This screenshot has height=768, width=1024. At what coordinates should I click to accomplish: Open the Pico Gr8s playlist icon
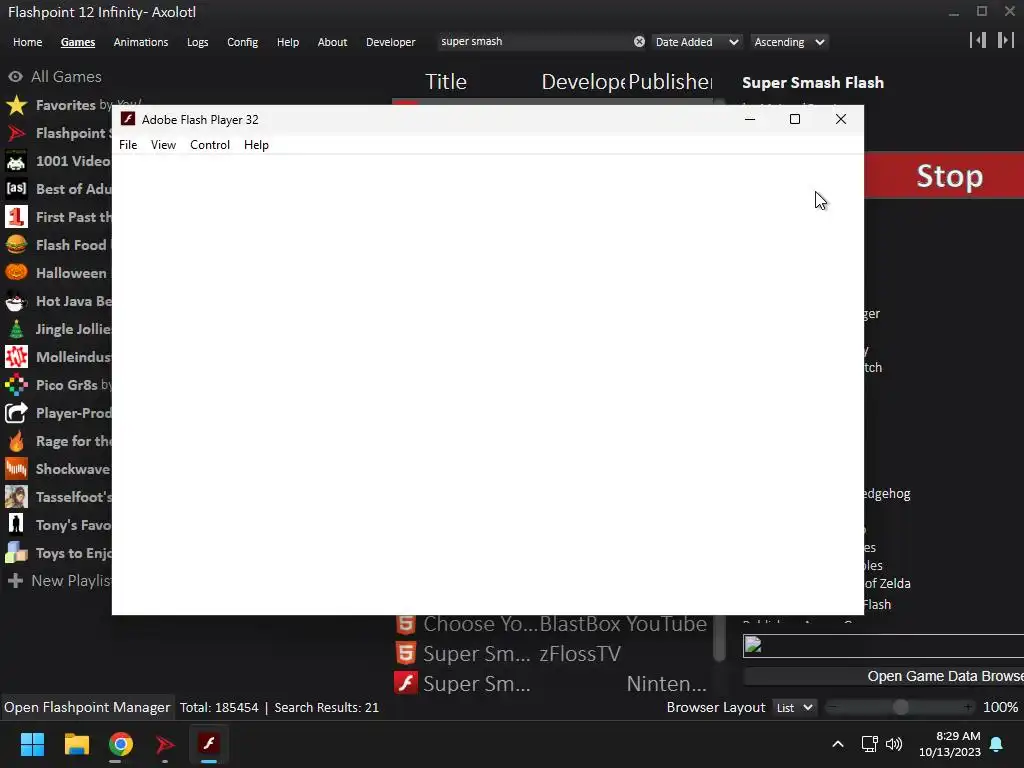point(16,385)
